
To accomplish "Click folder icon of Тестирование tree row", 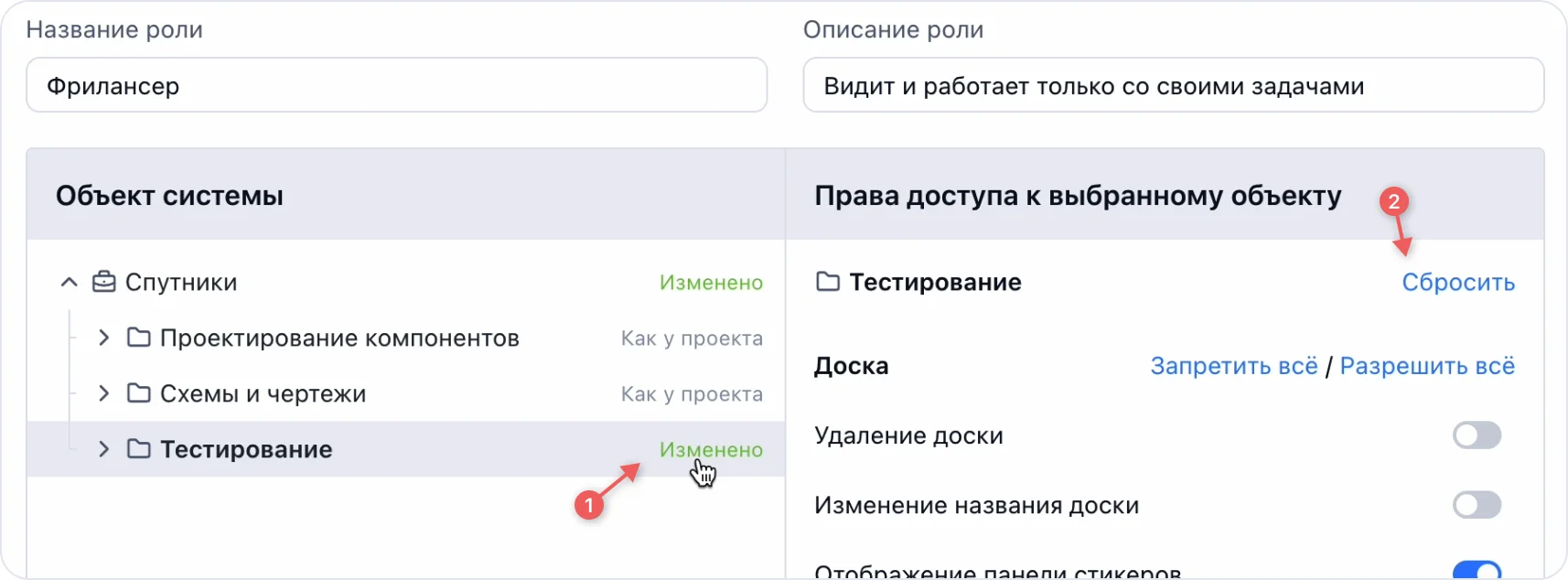I will tap(139, 449).
